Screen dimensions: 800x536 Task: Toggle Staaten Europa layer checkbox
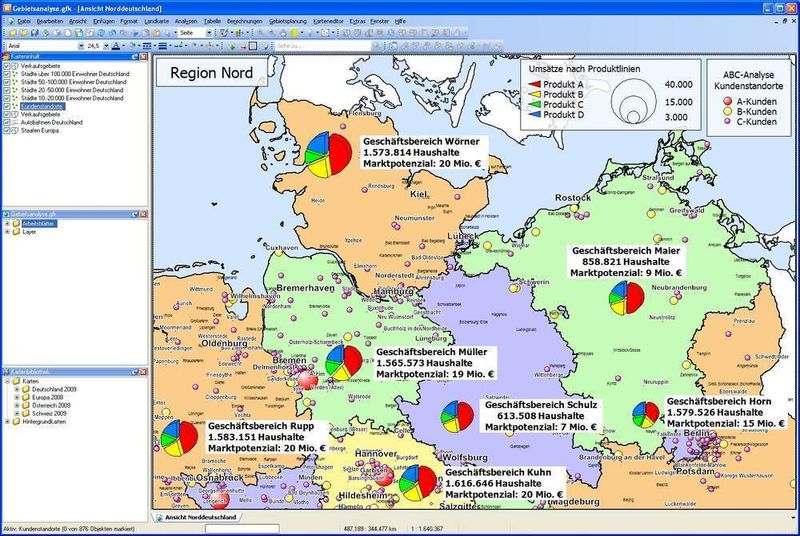[x=7, y=131]
